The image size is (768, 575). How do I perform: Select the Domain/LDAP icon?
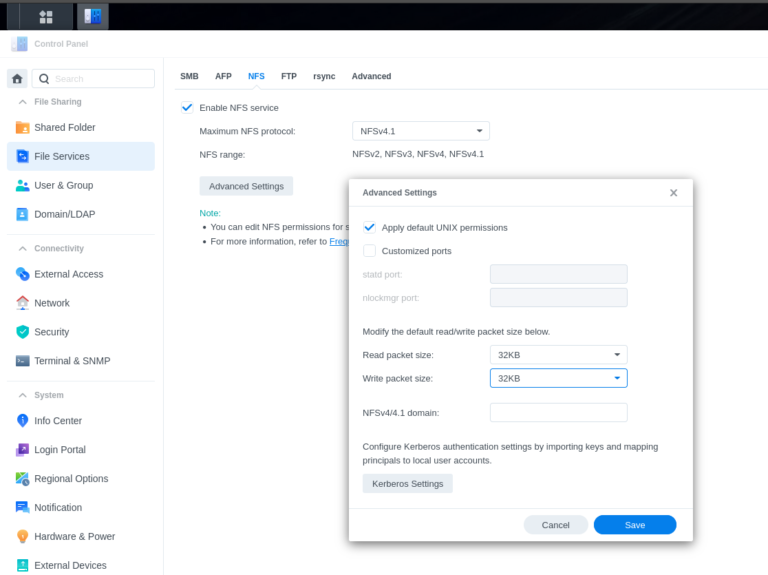pyautogui.click(x=23, y=214)
